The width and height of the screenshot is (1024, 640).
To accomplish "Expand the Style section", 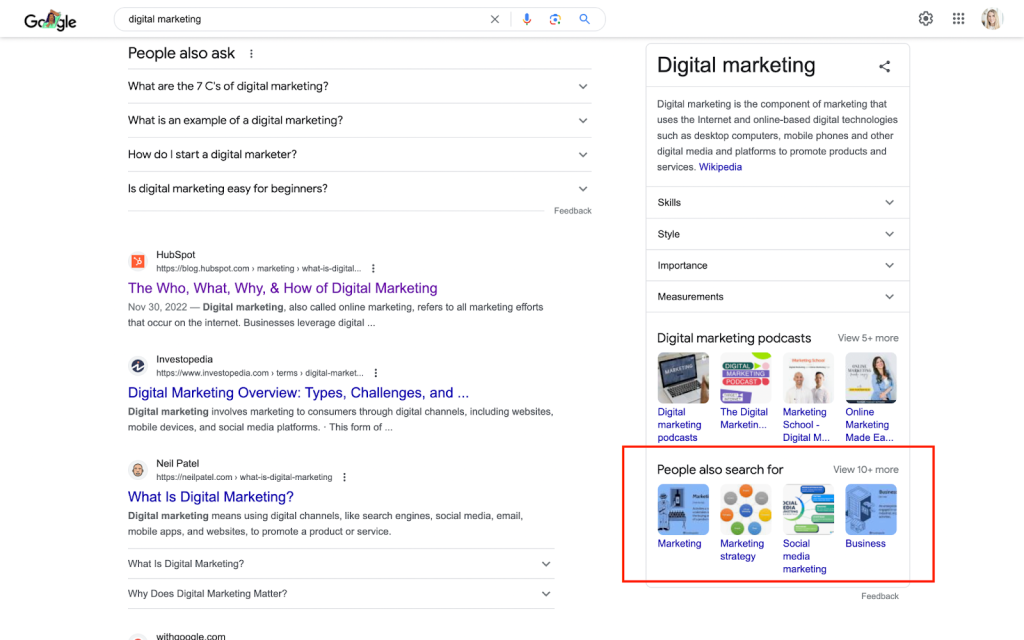I will (777, 234).
